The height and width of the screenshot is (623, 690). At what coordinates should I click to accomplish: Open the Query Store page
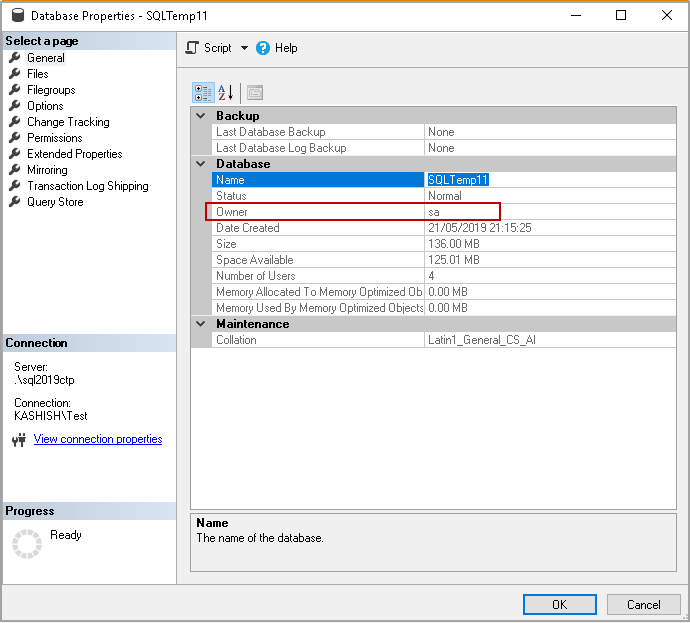(55, 202)
